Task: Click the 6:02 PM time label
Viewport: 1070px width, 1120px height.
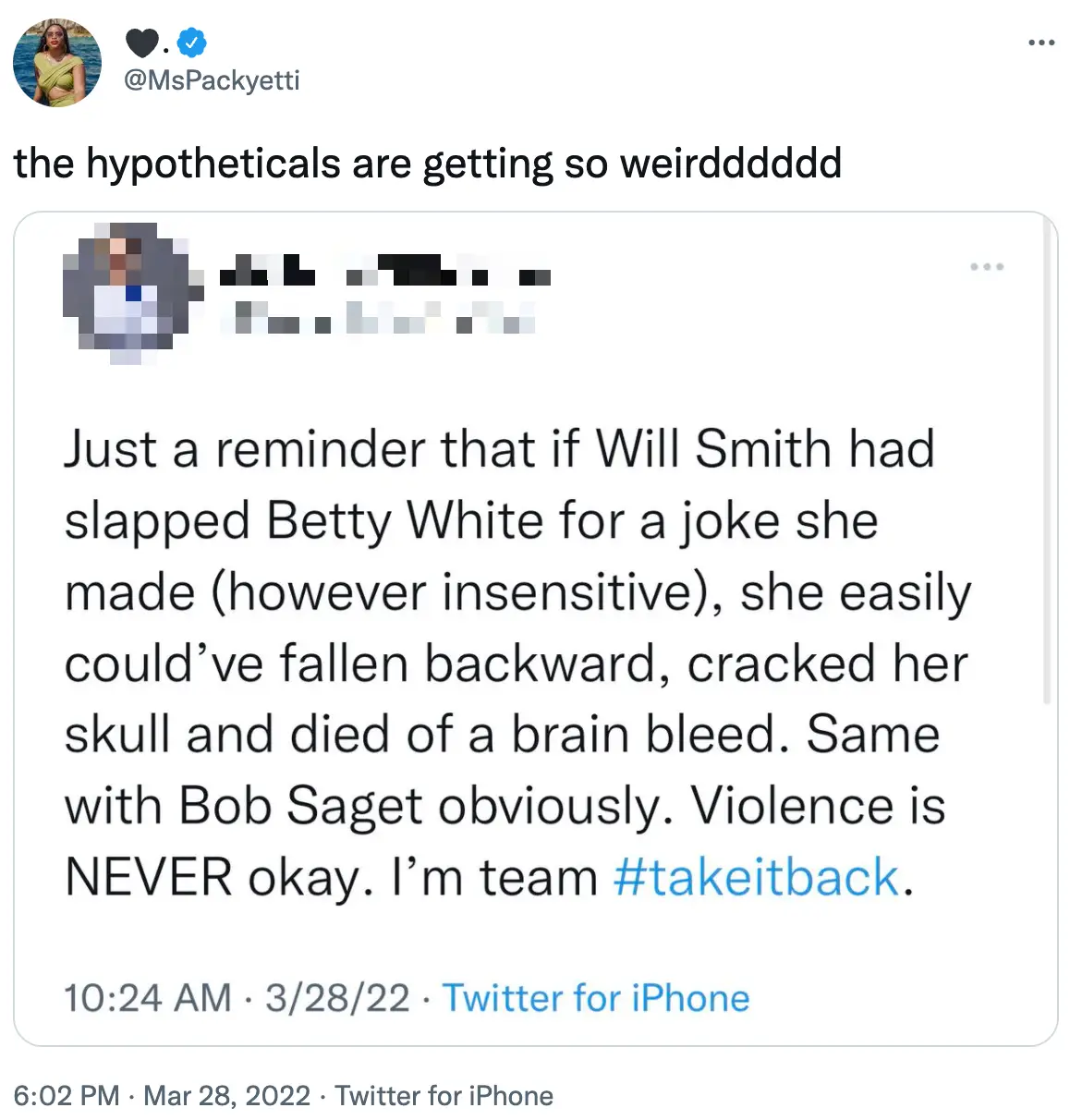Action: (x=65, y=1096)
